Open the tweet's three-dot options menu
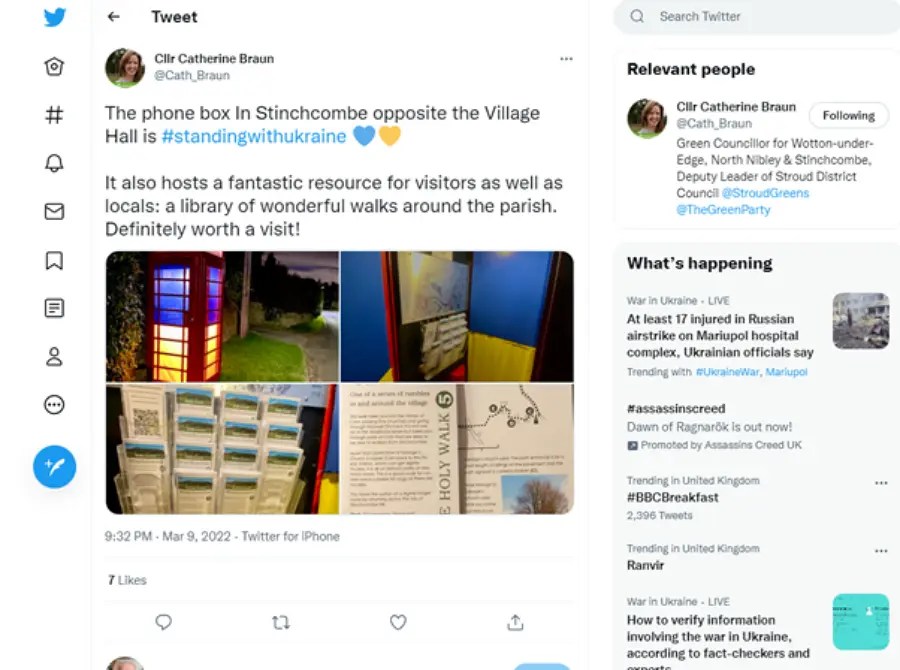The width and height of the screenshot is (900, 670). pyautogui.click(x=566, y=59)
